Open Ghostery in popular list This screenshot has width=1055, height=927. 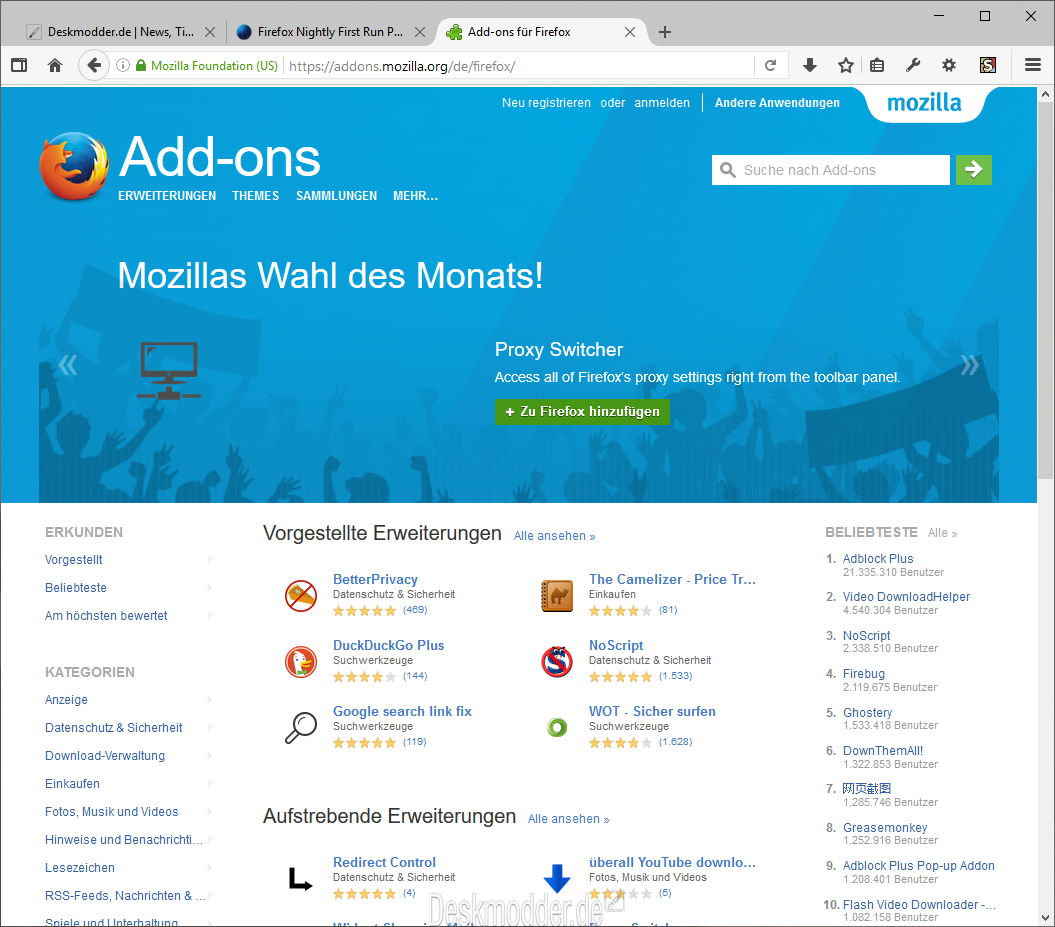(867, 712)
